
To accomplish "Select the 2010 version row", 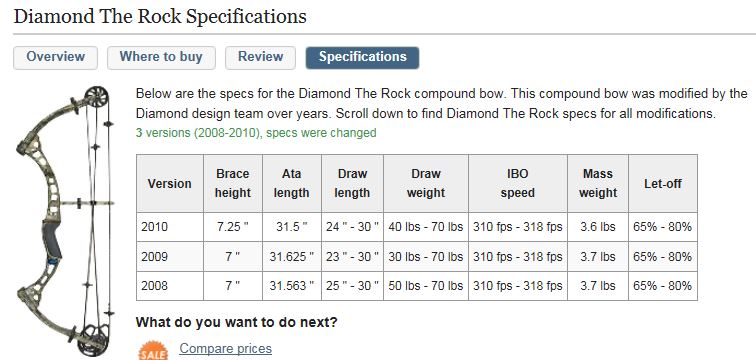I will (417, 227).
